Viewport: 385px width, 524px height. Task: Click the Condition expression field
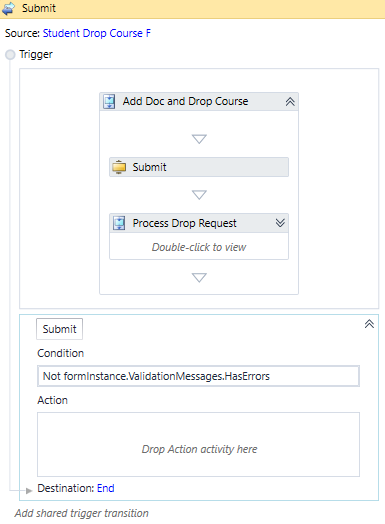(198, 376)
